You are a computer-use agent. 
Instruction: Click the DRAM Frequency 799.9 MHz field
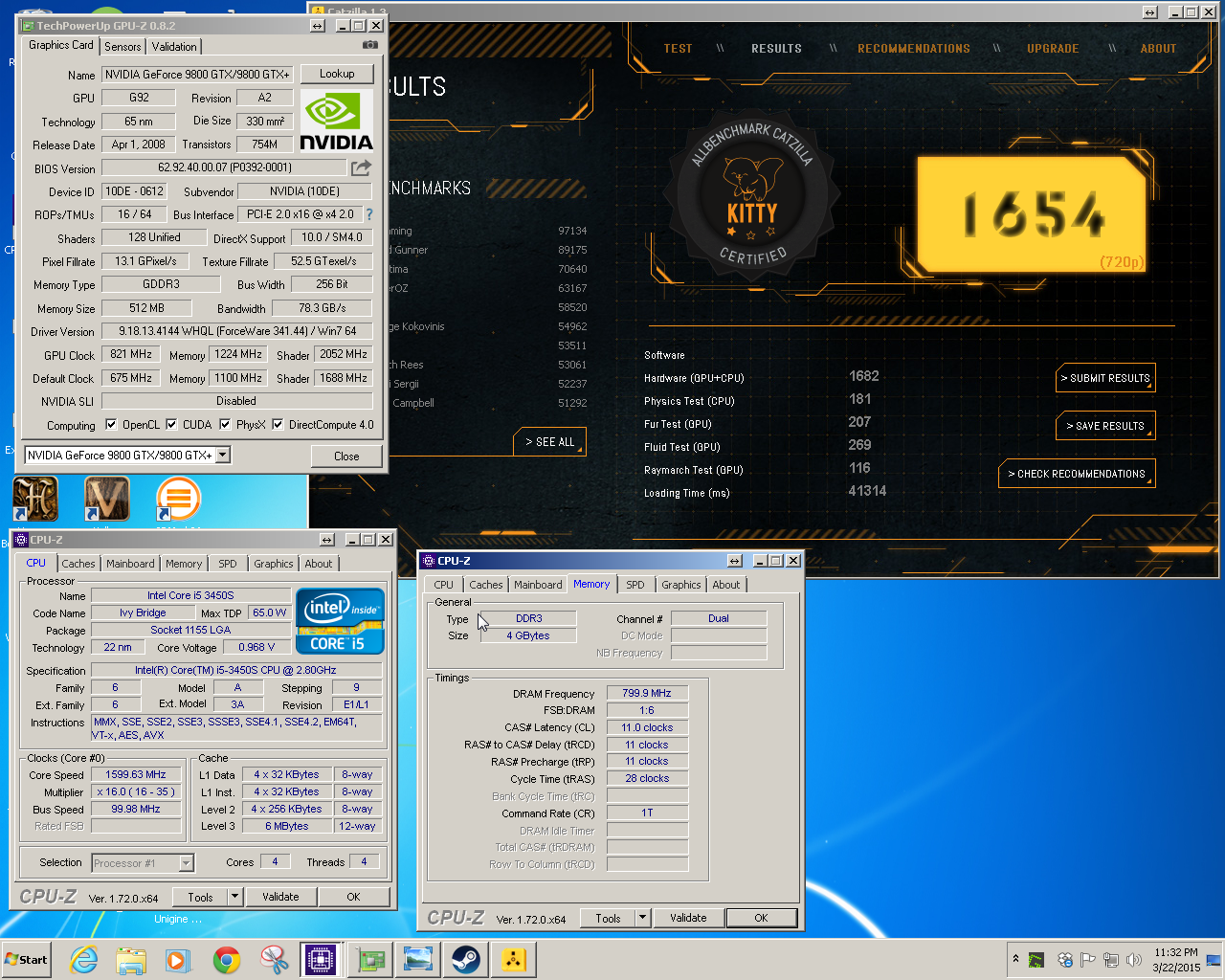[x=647, y=693]
